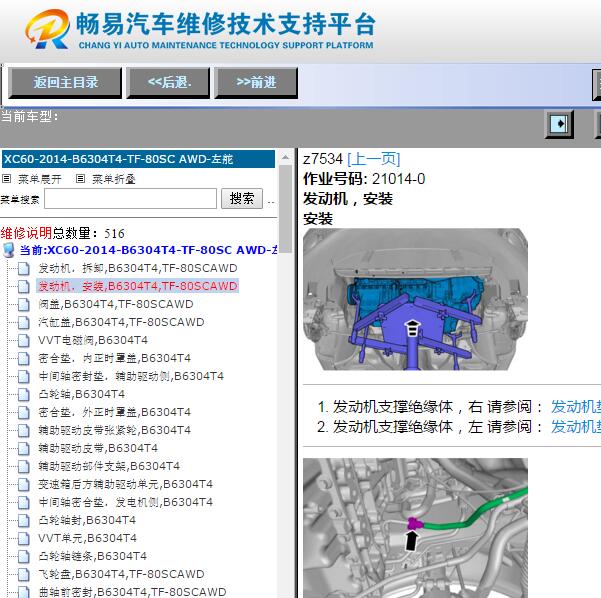Click document icon beside VVT单元
The height and width of the screenshot is (598, 601).
click(24, 539)
